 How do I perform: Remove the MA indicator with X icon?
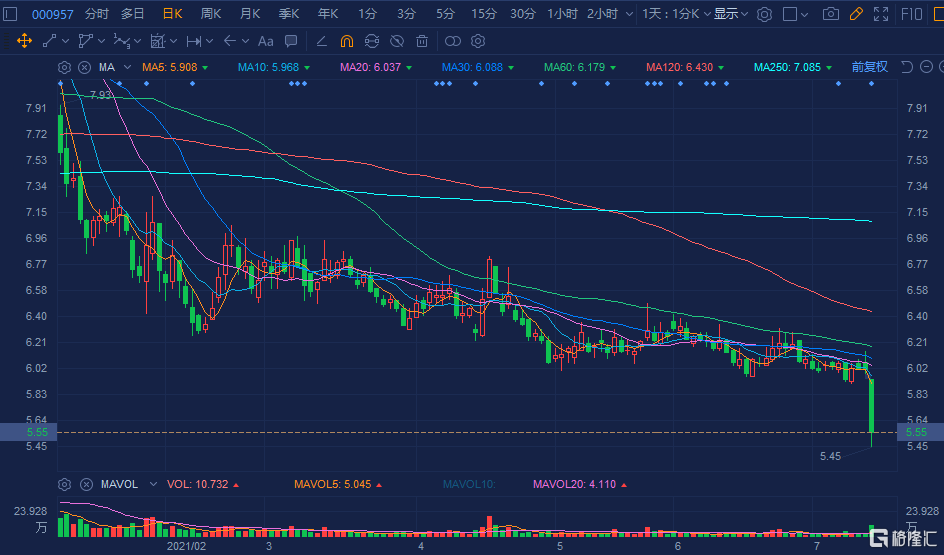(84, 67)
